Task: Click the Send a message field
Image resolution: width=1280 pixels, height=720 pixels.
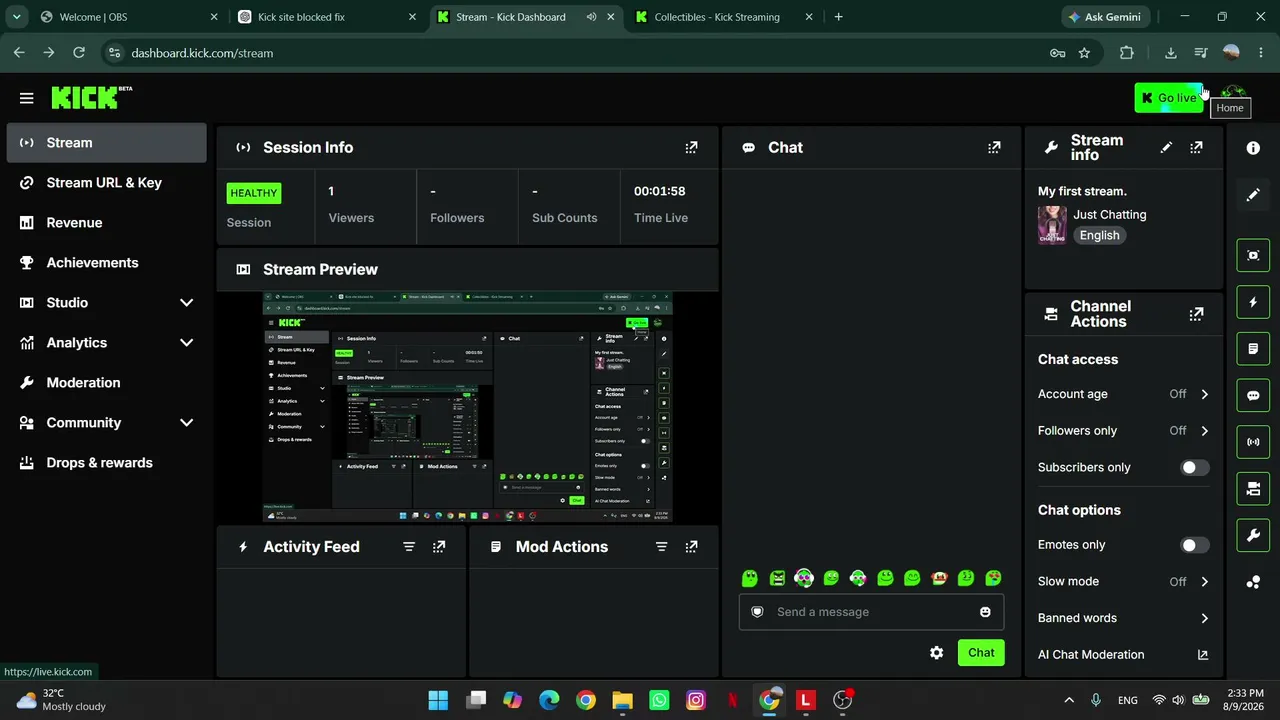Action: pyautogui.click(x=871, y=612)
